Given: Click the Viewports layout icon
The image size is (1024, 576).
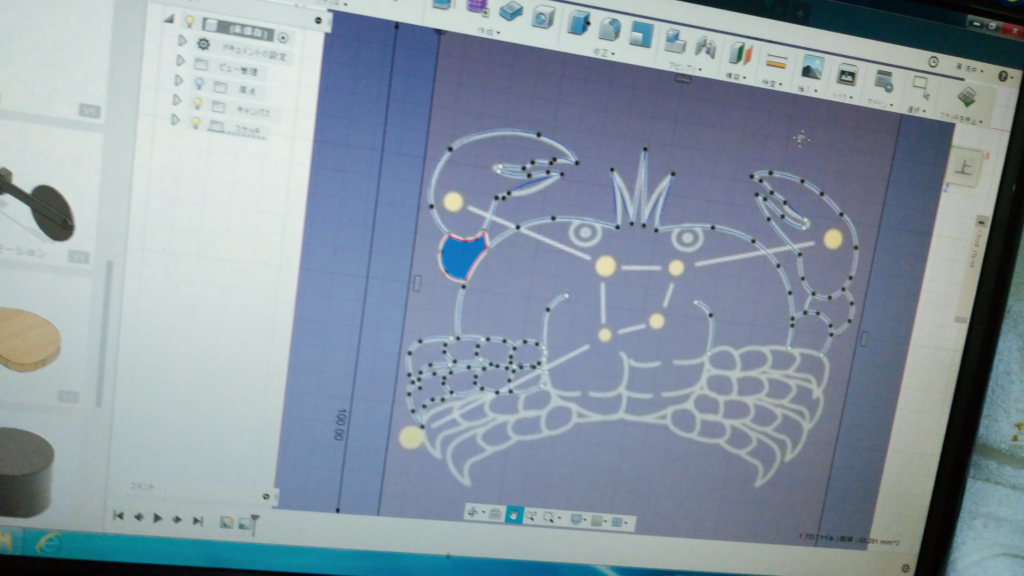Looking at the screenshot, I should tap(616, 522).
